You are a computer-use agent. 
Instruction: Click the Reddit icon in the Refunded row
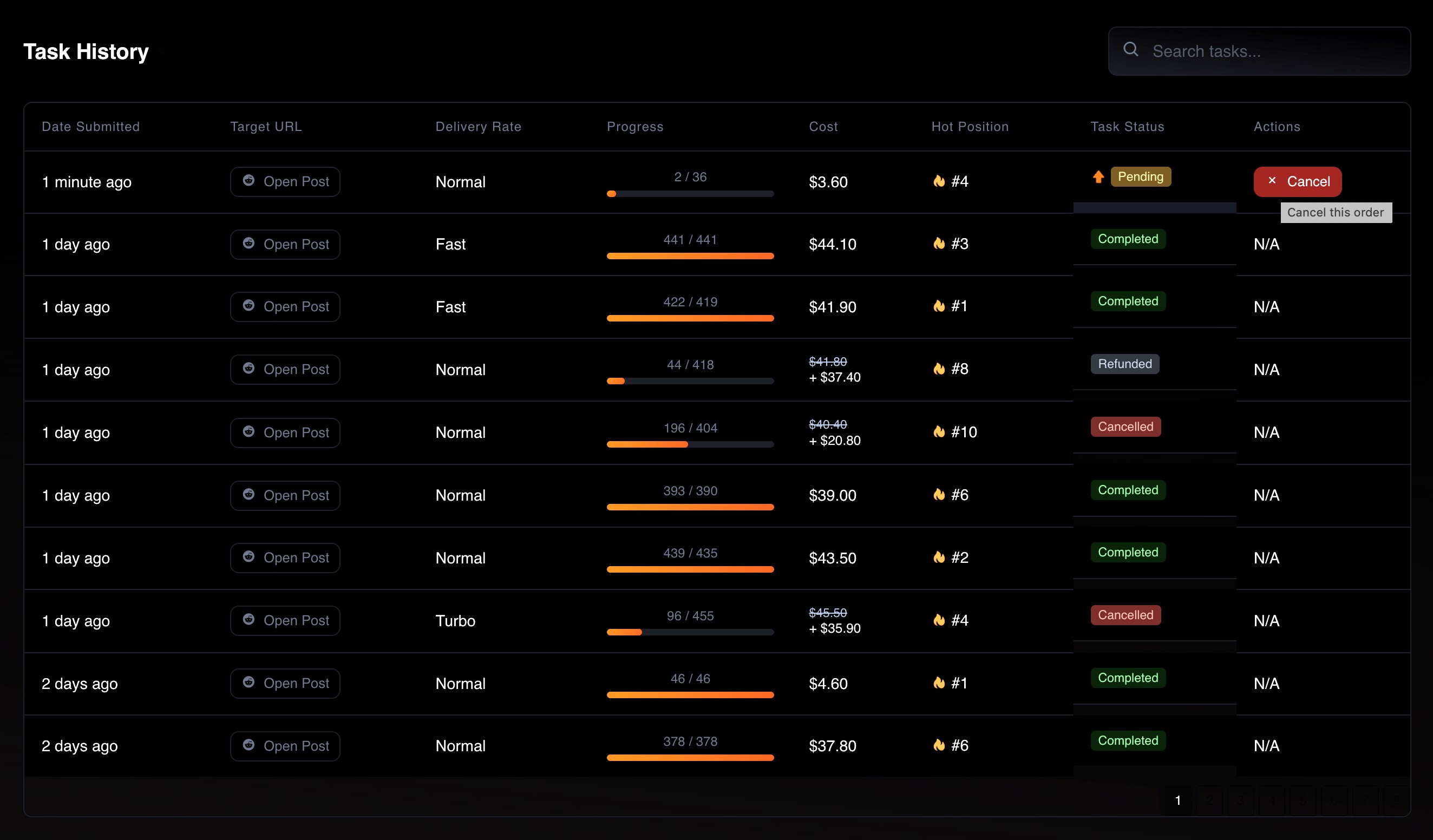pos(248,368)
